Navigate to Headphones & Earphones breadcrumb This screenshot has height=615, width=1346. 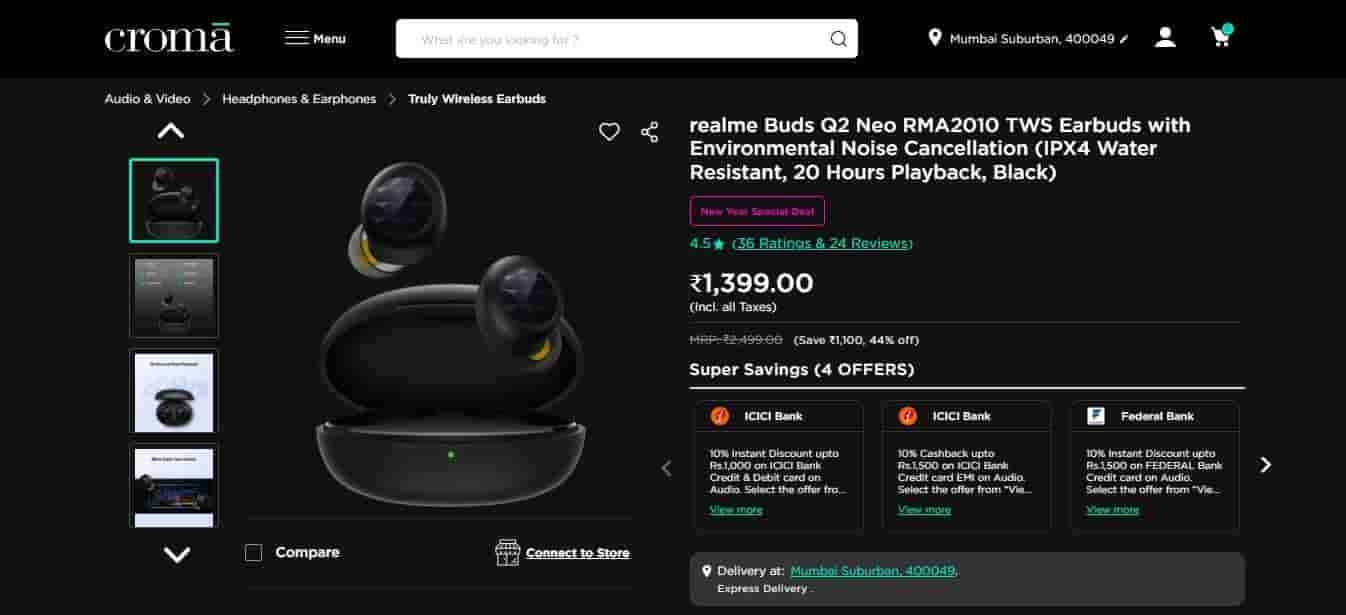tap(297, 98)
